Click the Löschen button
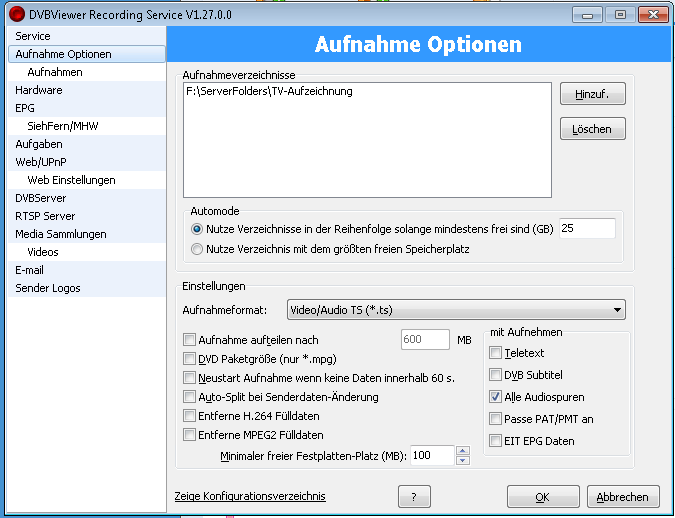Viewport: 675px width, 518px height. click(592, 129)
